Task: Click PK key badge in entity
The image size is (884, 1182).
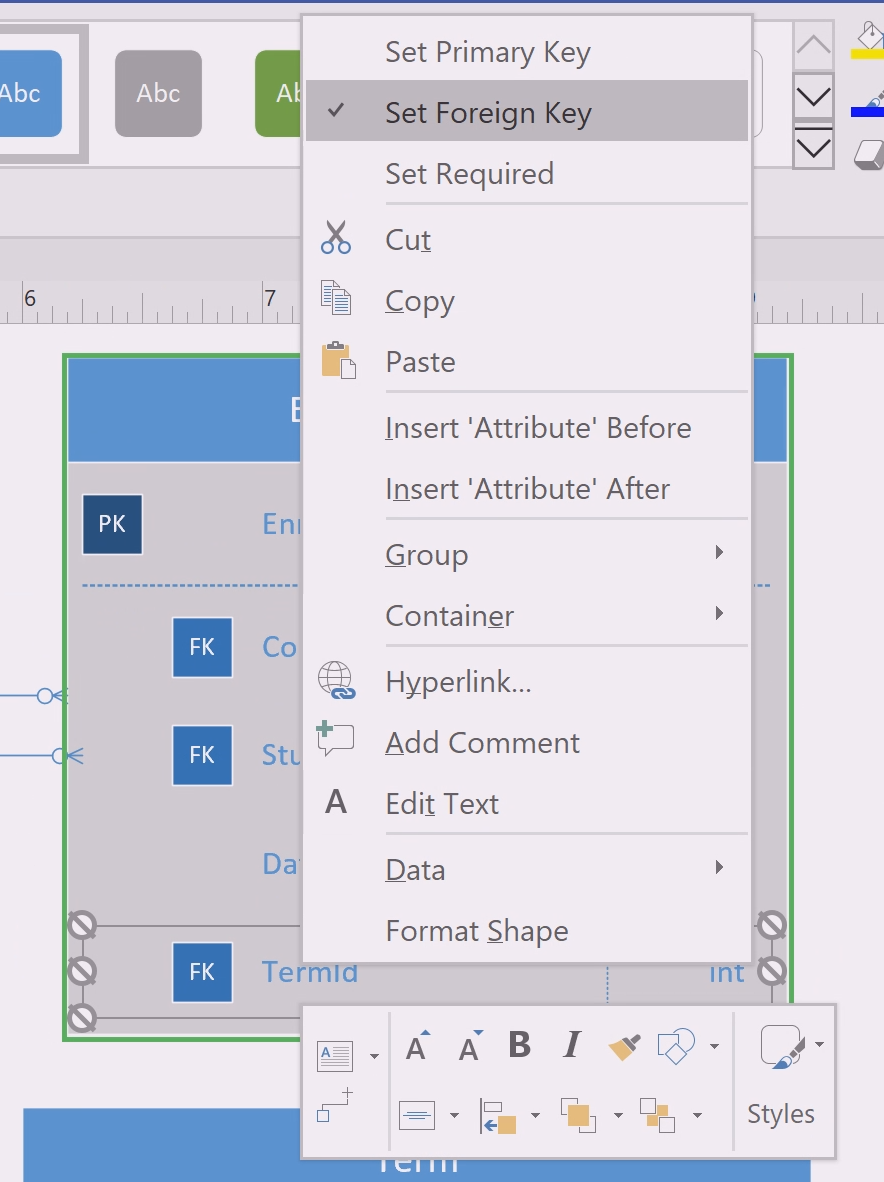Action: point(112,524)
